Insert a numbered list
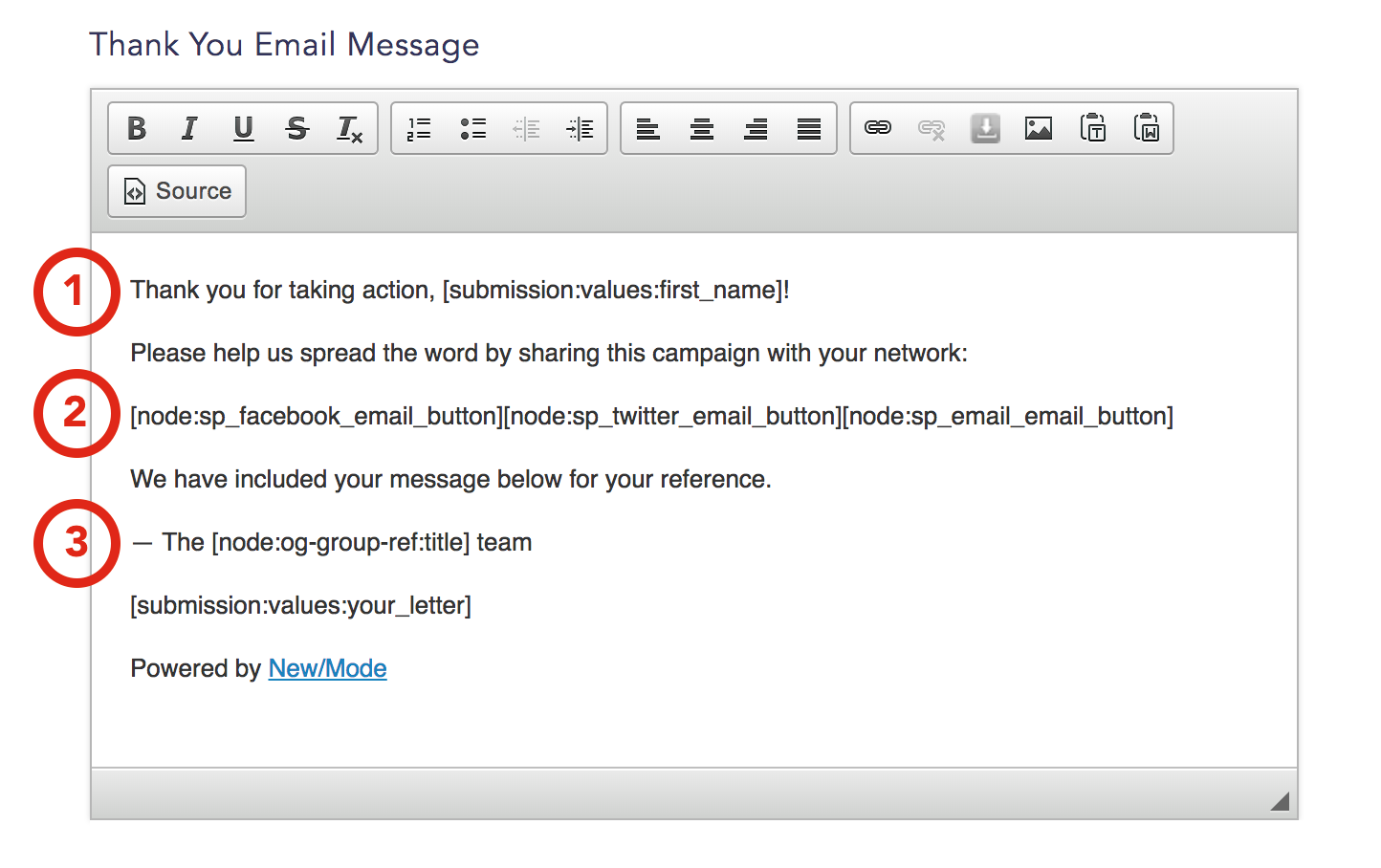1381x868 pixels. [x=419, y=128]
